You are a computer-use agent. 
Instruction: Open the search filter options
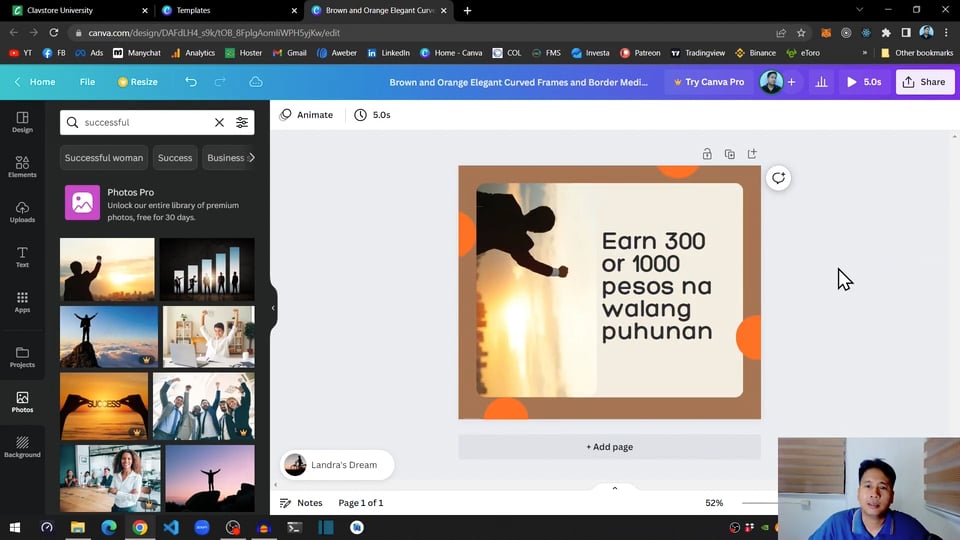[x=242, y=122]
